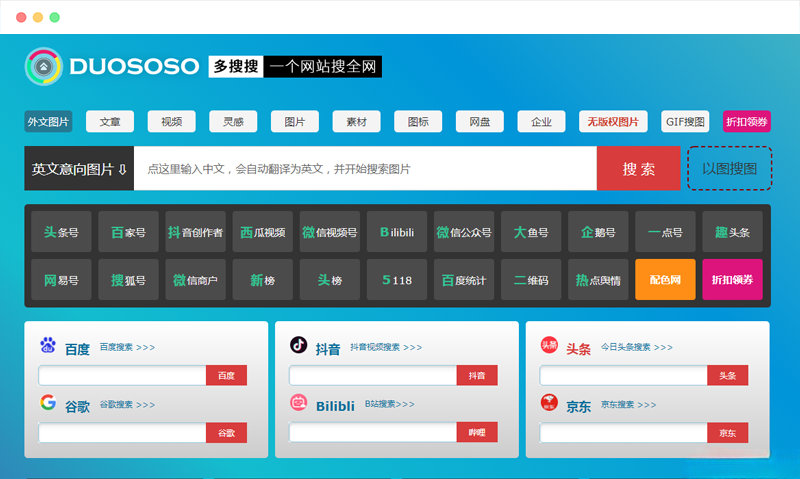Open the 5118 shortcut tile
Viewport: 800px width, 479px height.
coord(397,280)
